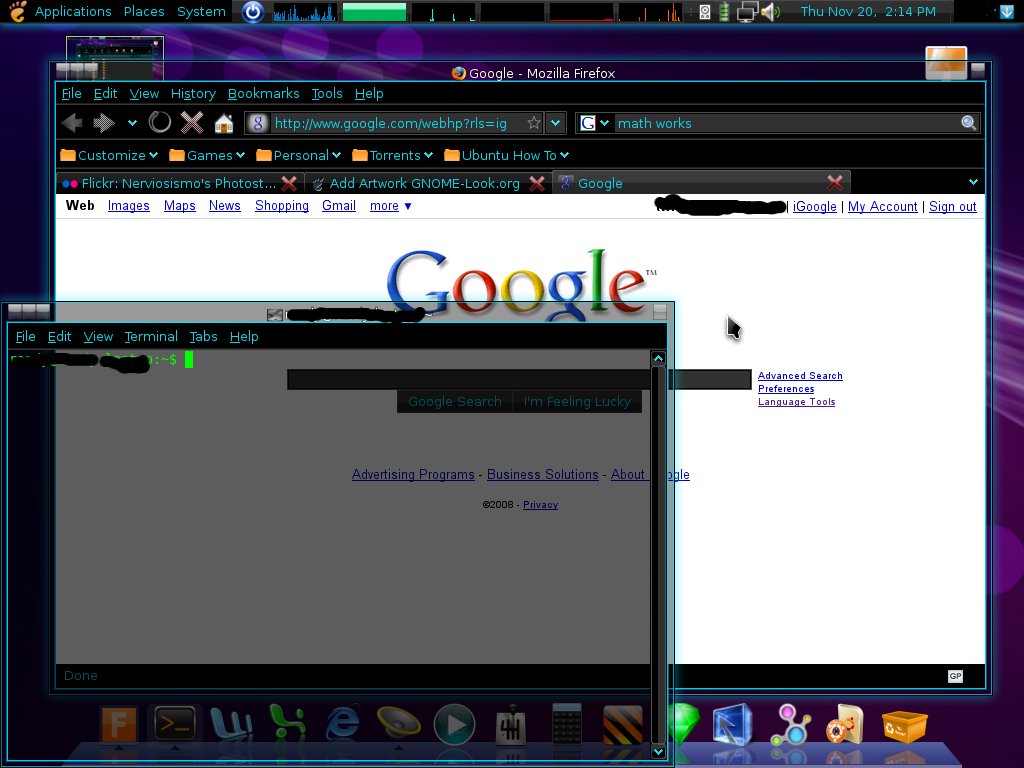1024x768 pixels.
Task: Stop loading with the X icon
Action: (192, 122)
